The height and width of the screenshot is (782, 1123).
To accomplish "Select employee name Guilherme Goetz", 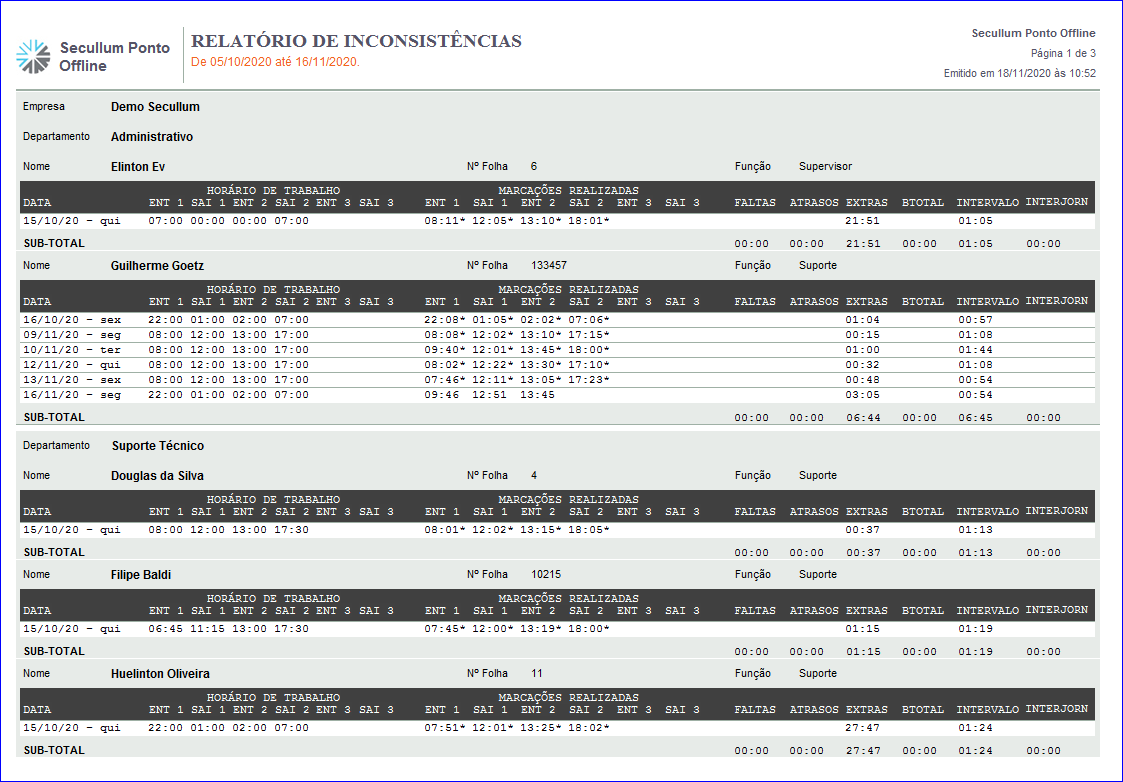I will pyautogui.click(x=157, y=266).
